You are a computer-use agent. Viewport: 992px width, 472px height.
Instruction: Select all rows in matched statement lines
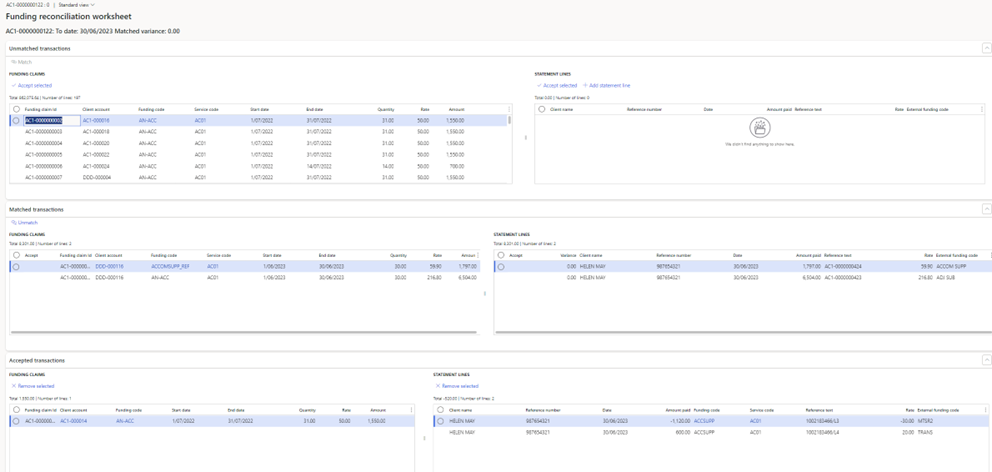(501, 255)
